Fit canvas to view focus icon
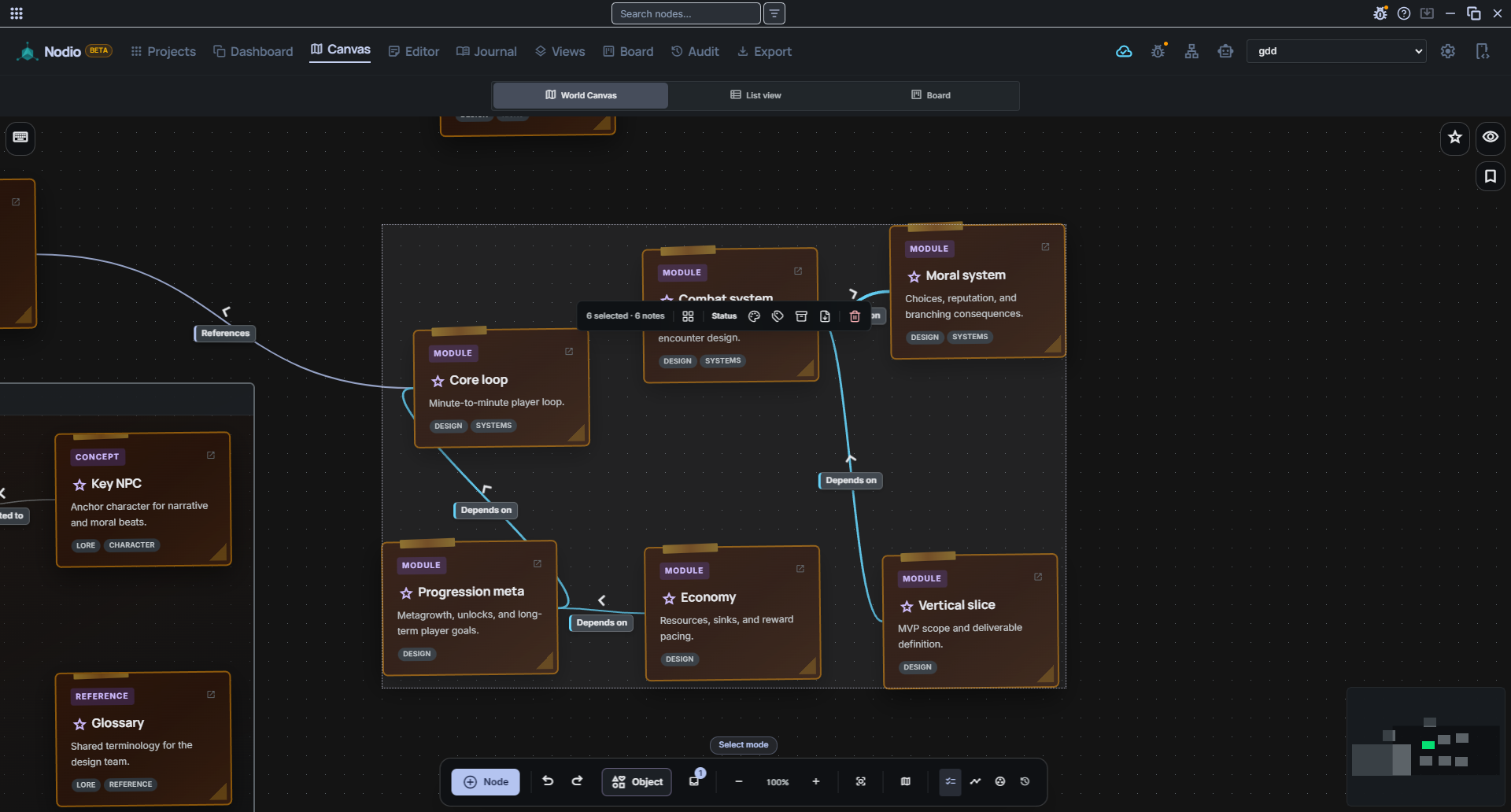The width and height of the screenshot is (1511, 812). [861, 781]
